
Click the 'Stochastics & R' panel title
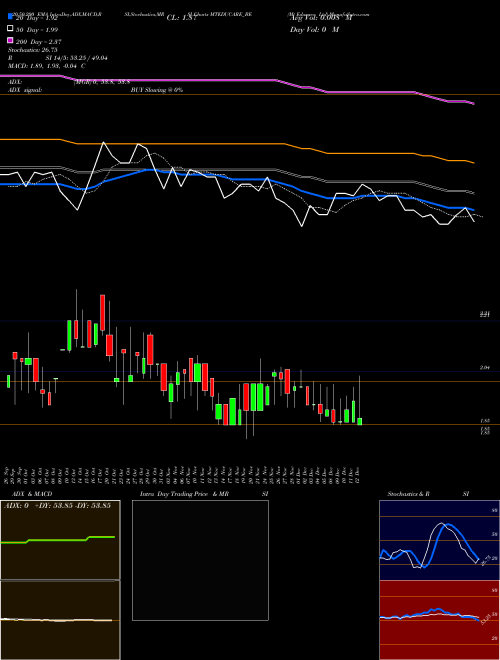408,494
